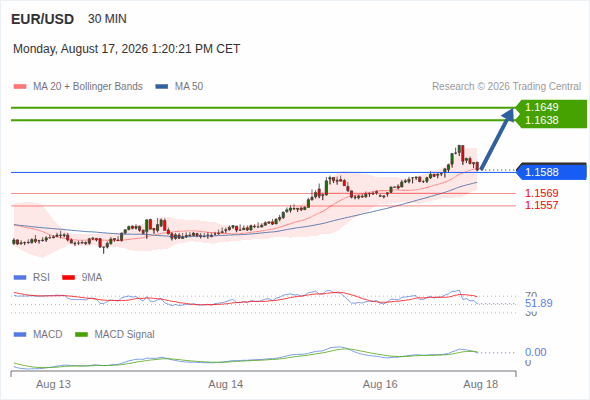Click the MA 50 blue legend swatch
Image resolution: width=590 pixels, height=400 pixels.
pos(162,87)
